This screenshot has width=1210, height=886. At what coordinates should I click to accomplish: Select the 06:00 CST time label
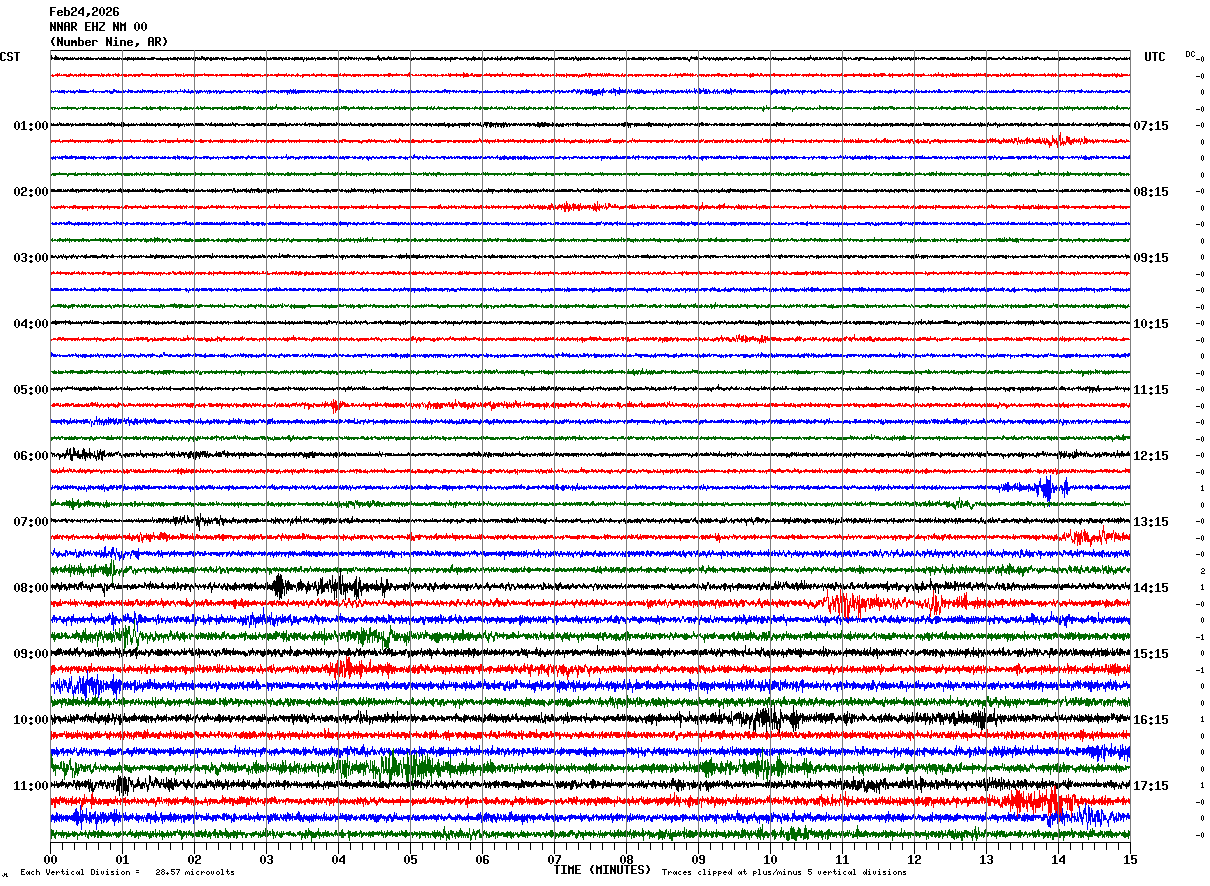tap(31, 456)
